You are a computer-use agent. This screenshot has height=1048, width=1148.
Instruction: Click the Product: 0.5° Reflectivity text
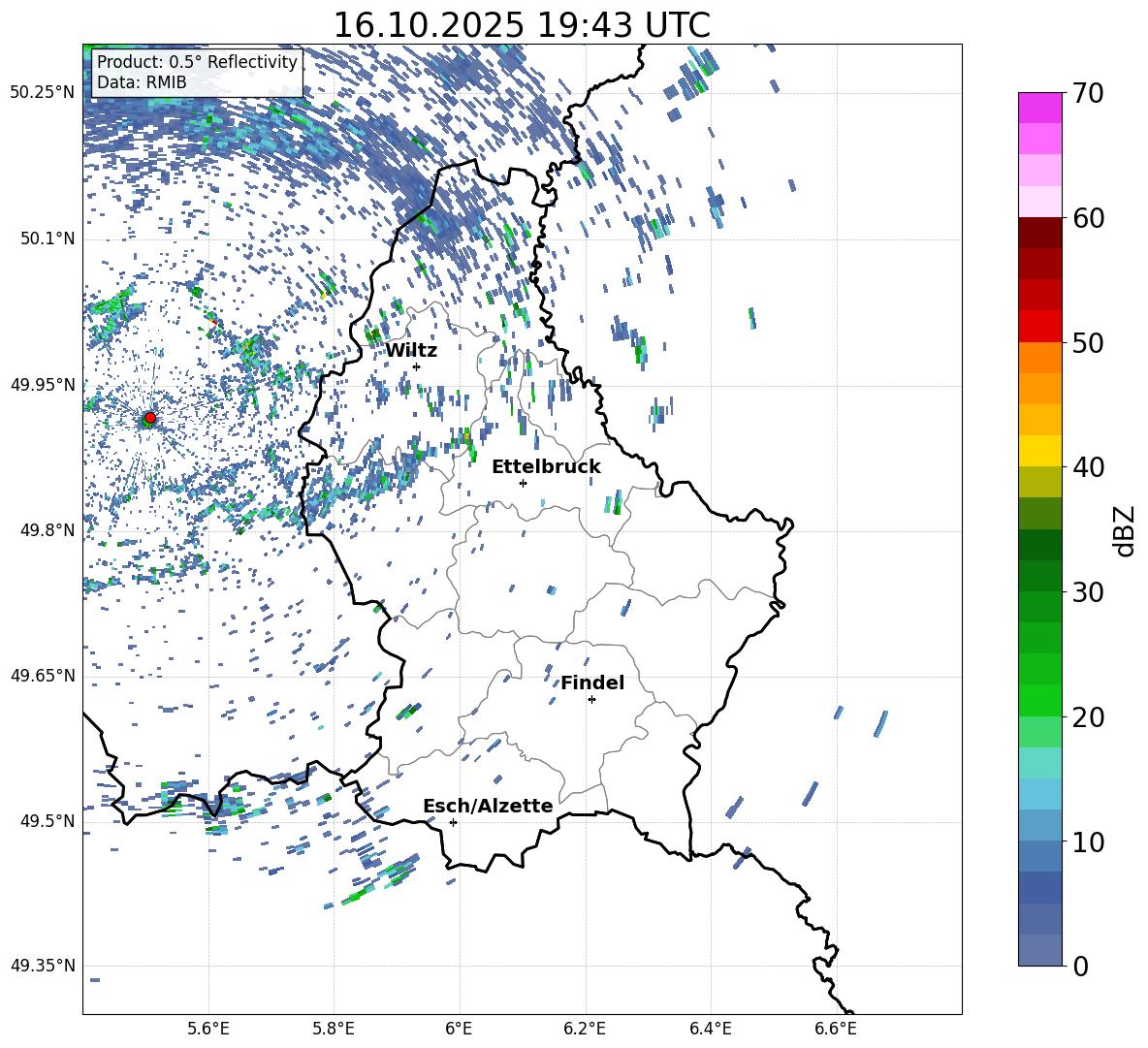click(x=197, y=62)
